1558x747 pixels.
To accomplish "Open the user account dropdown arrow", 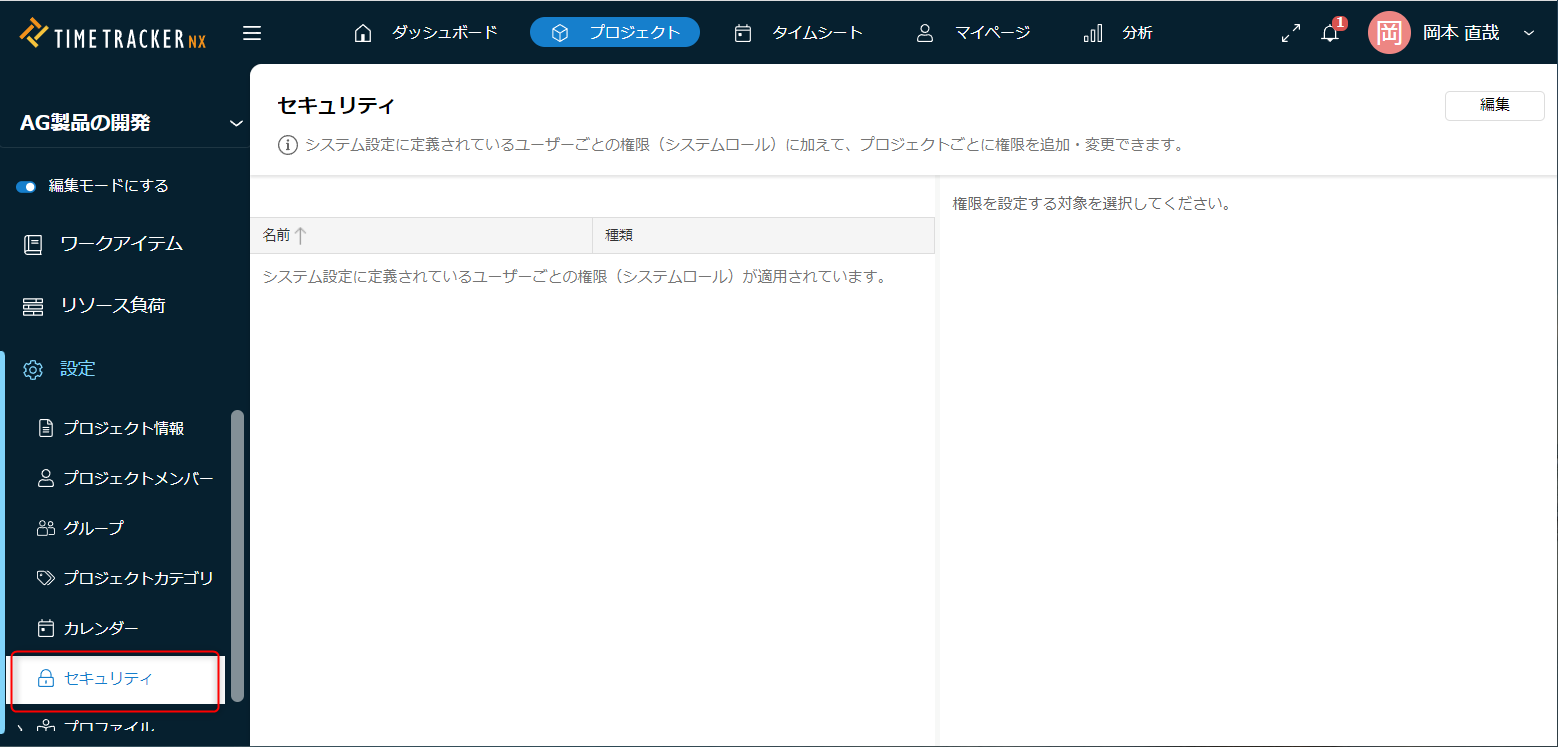I will point(1528,33).
